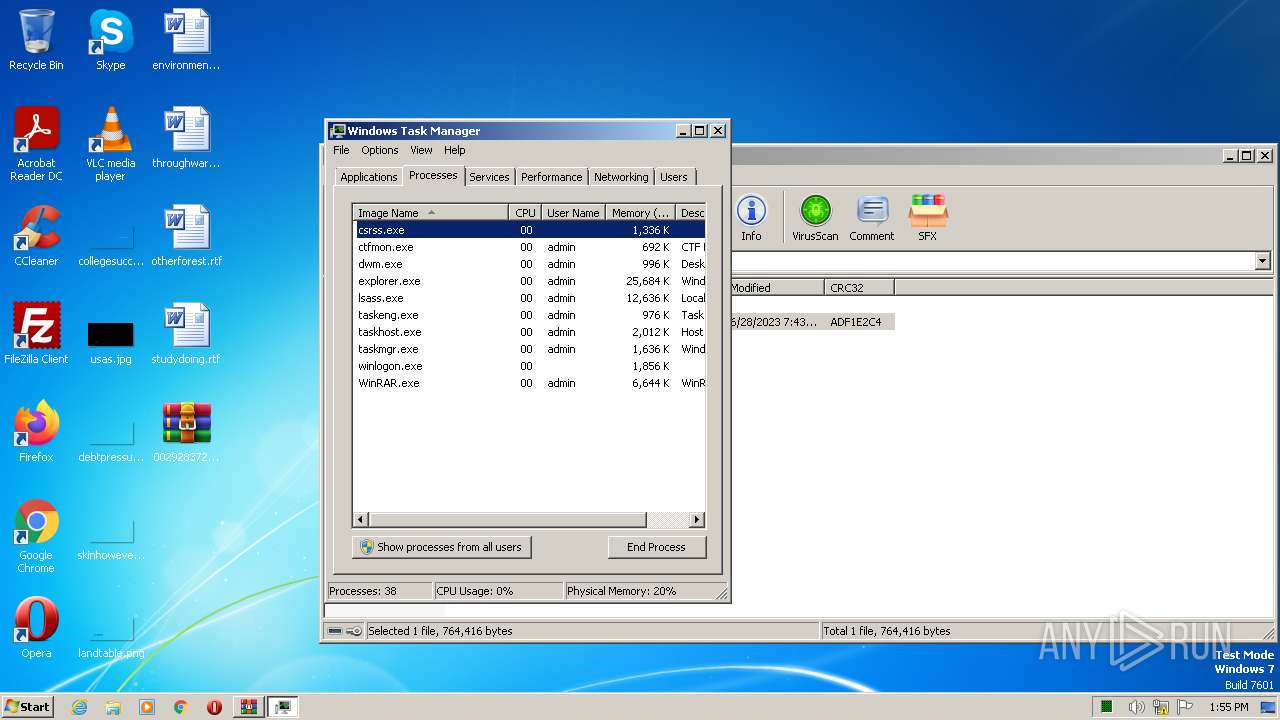This screenshot has width=1280, height=720.
Task: Click Chrome icon in the taskbar
Action: 181,707
